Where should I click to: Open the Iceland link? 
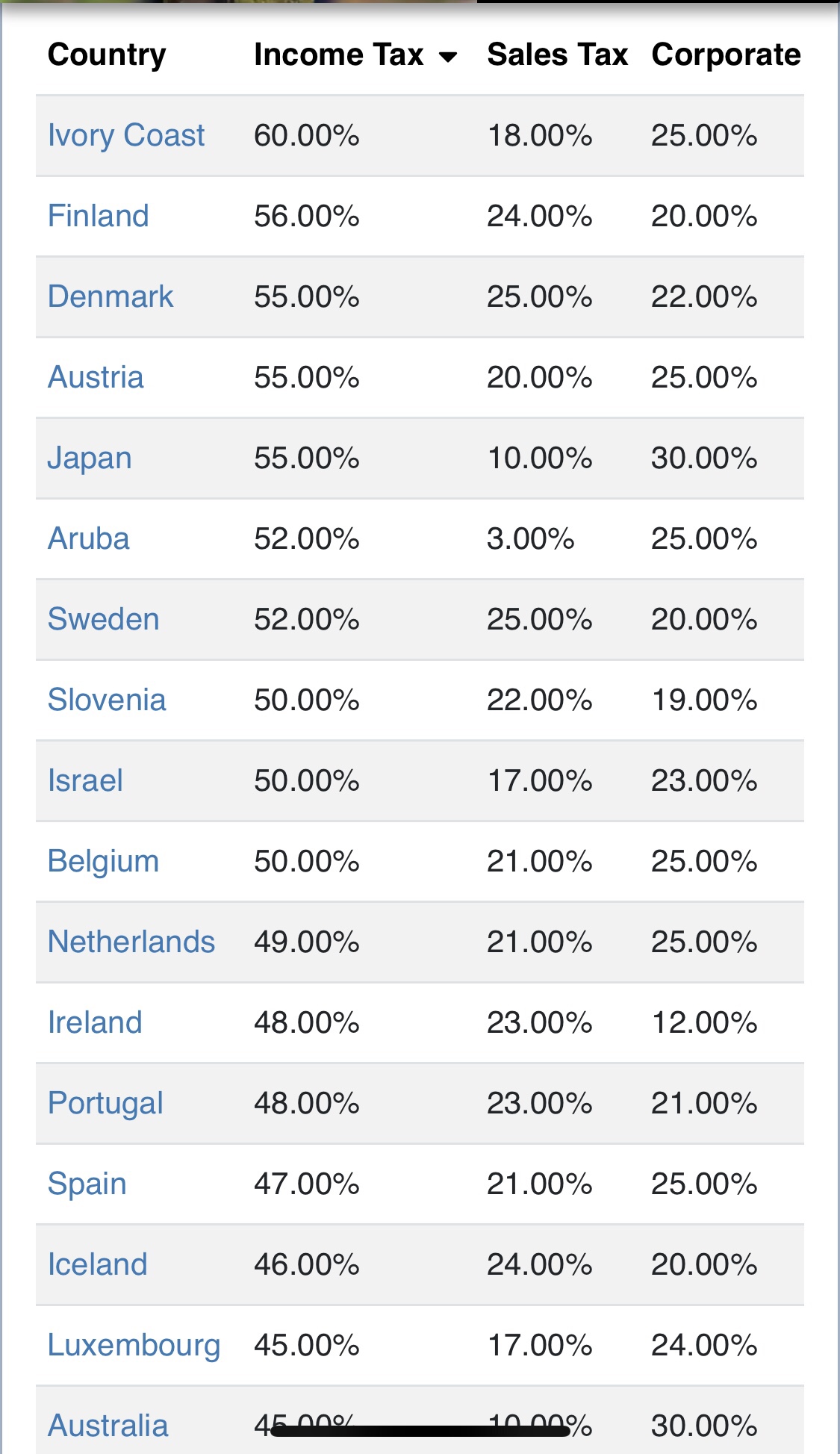click(x=97, y=1264)
